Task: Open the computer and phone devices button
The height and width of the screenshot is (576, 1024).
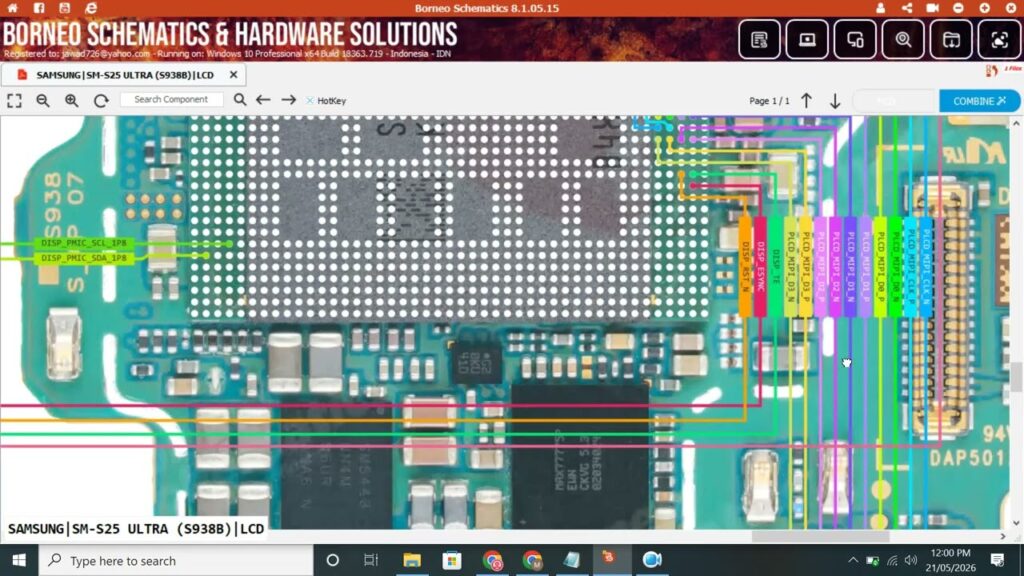Action: pos(855,40)
